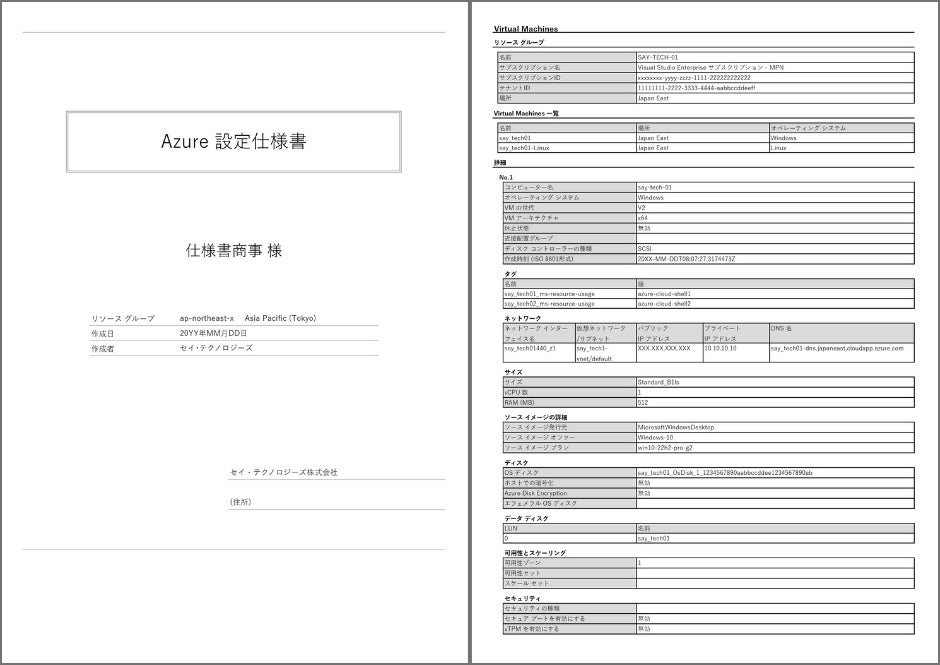Click the 'オペレーティング システム' column header

pos(808,128)
